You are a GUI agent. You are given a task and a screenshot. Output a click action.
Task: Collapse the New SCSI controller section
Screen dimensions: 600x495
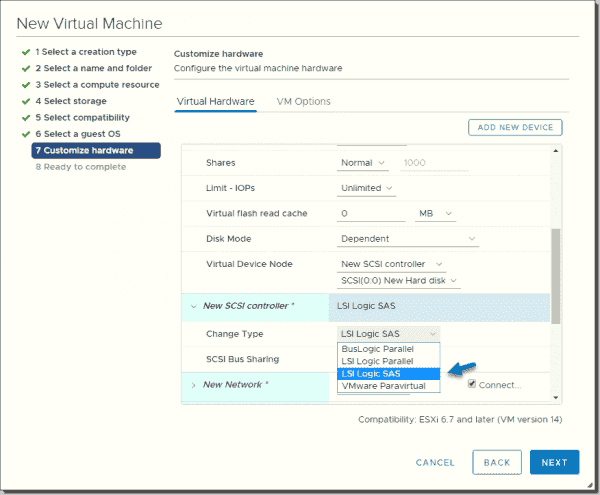(194, 306)
